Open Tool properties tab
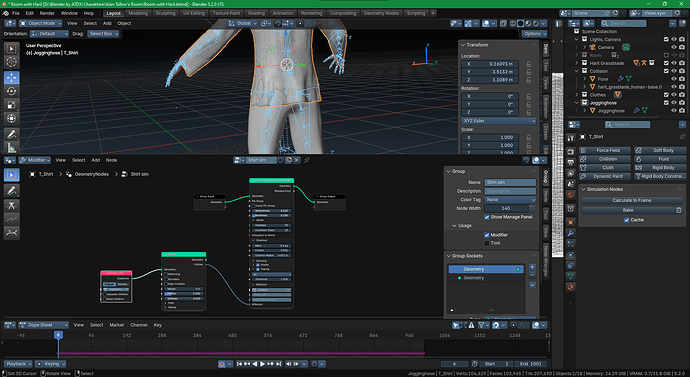 [571, 138]
